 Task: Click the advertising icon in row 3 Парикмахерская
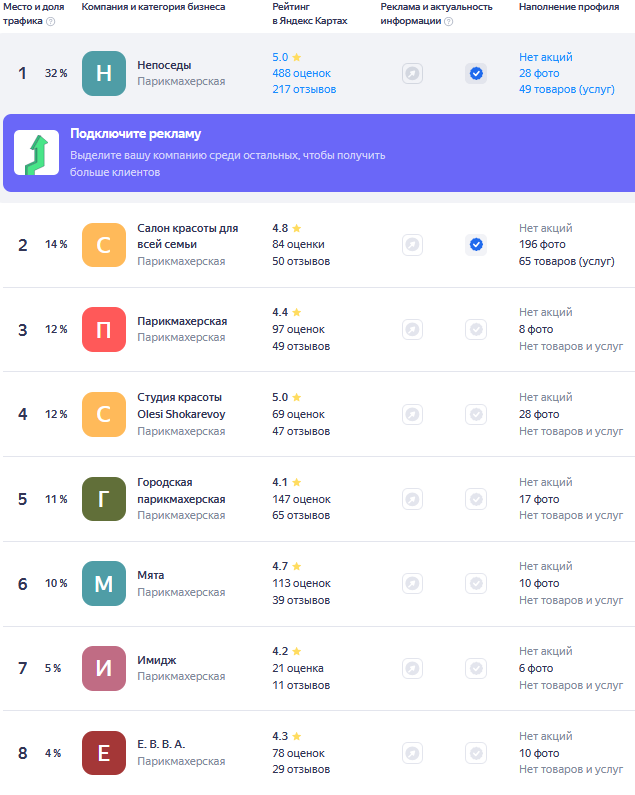tap(412, 330)
